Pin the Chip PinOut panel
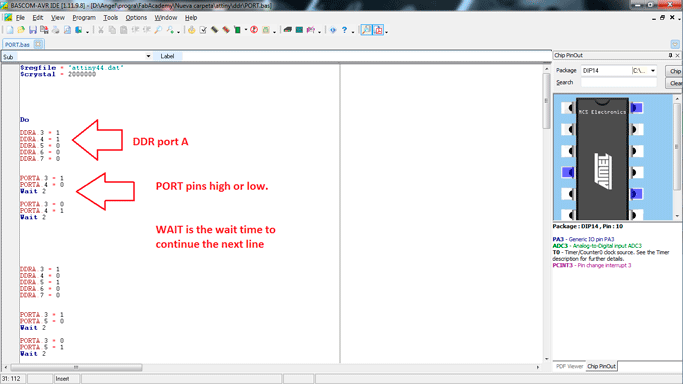This screenshot has width=683, height=384. click(x=670, y=55)
